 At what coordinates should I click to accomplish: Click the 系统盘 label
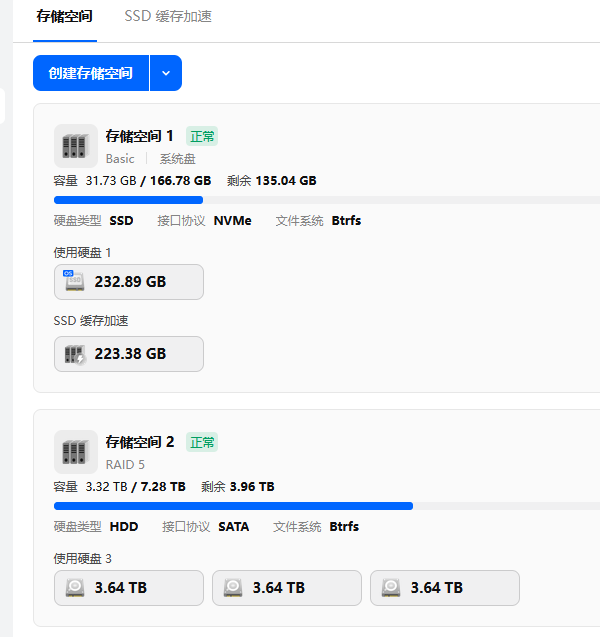click(x=178, y=159)
